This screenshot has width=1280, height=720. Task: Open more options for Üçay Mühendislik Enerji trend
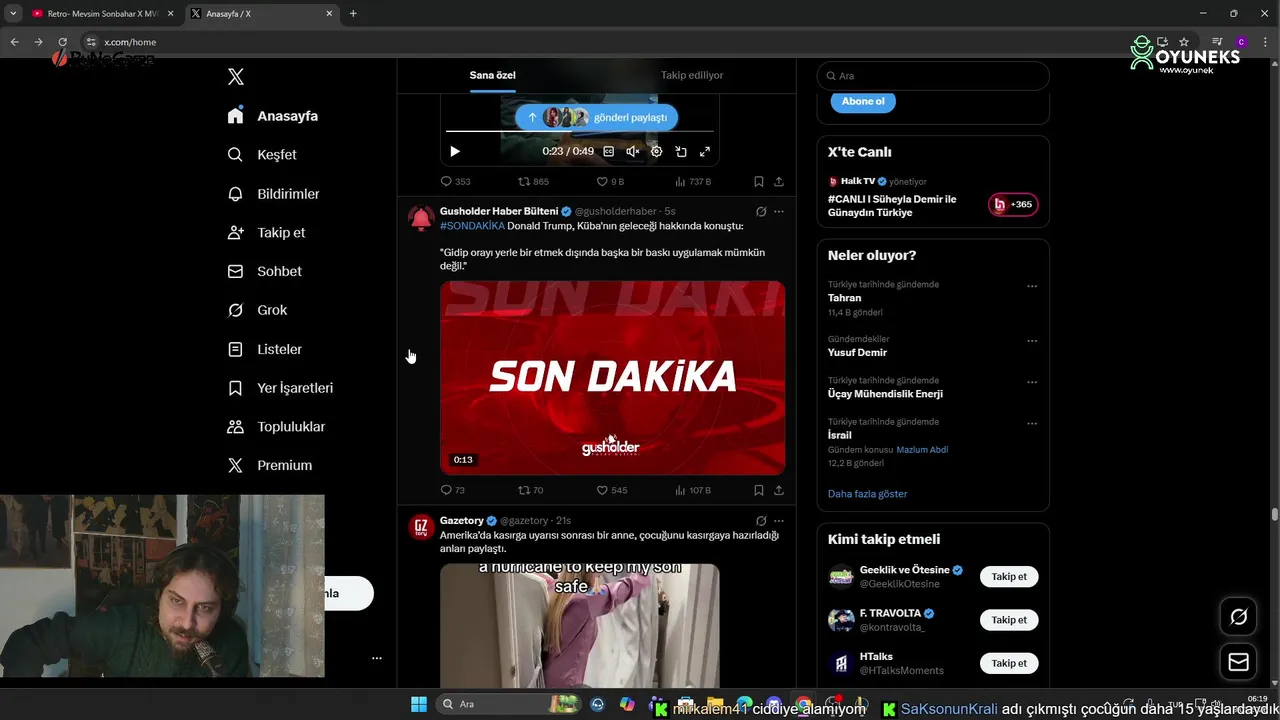click(x=1032, y=382)
